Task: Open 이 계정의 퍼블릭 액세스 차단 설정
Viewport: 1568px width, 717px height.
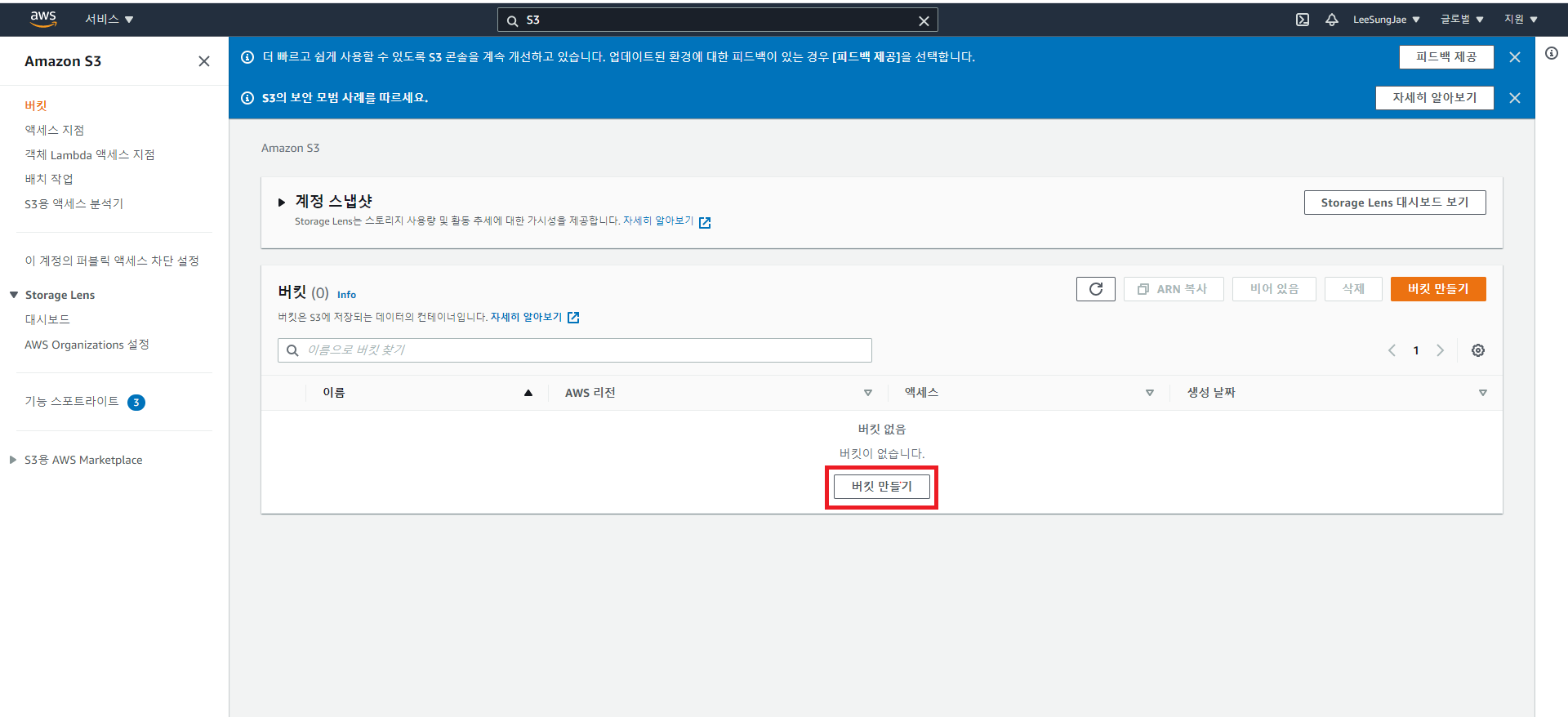Action: click(x=112, y=261)
